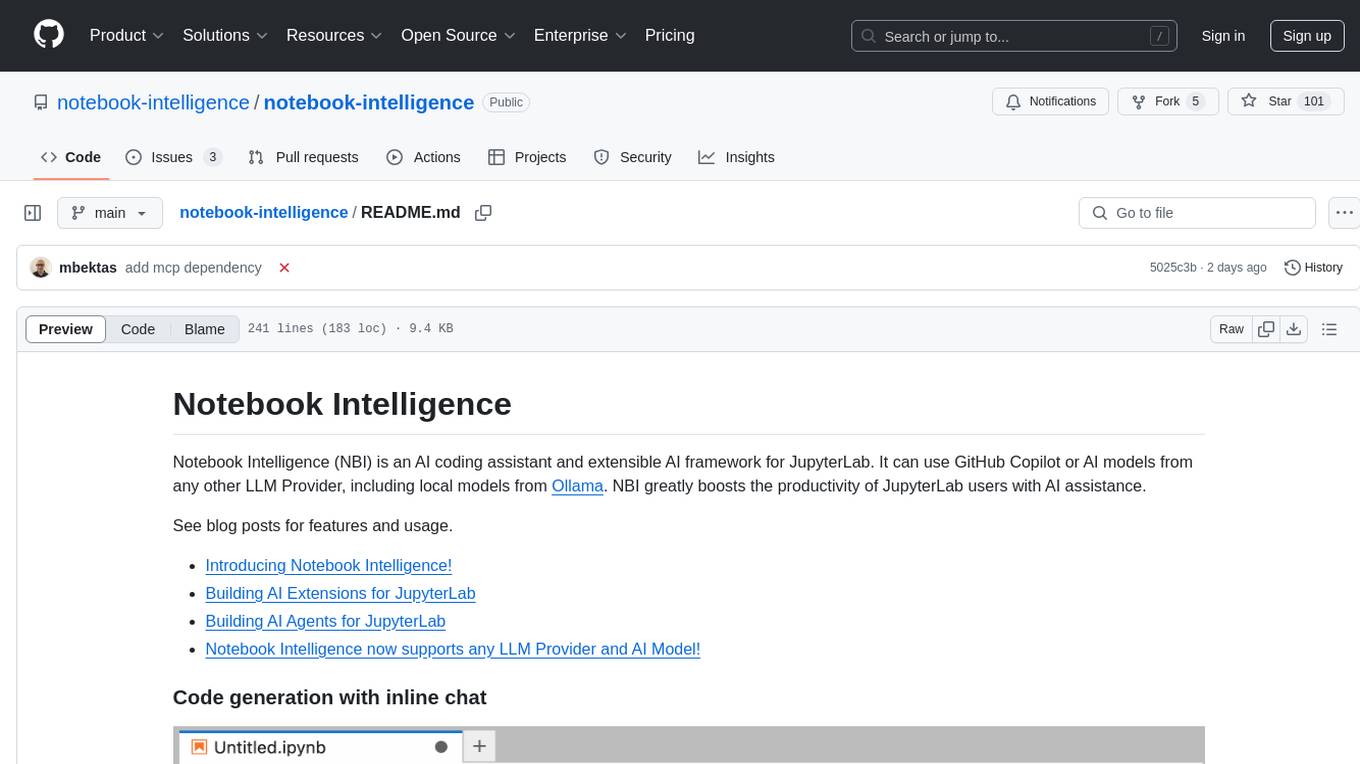Open Building AI Extensions for JupyterLab link
The height and width of the screenshot is (764, 1360).
pyautogui.click(x=340, y=593)
